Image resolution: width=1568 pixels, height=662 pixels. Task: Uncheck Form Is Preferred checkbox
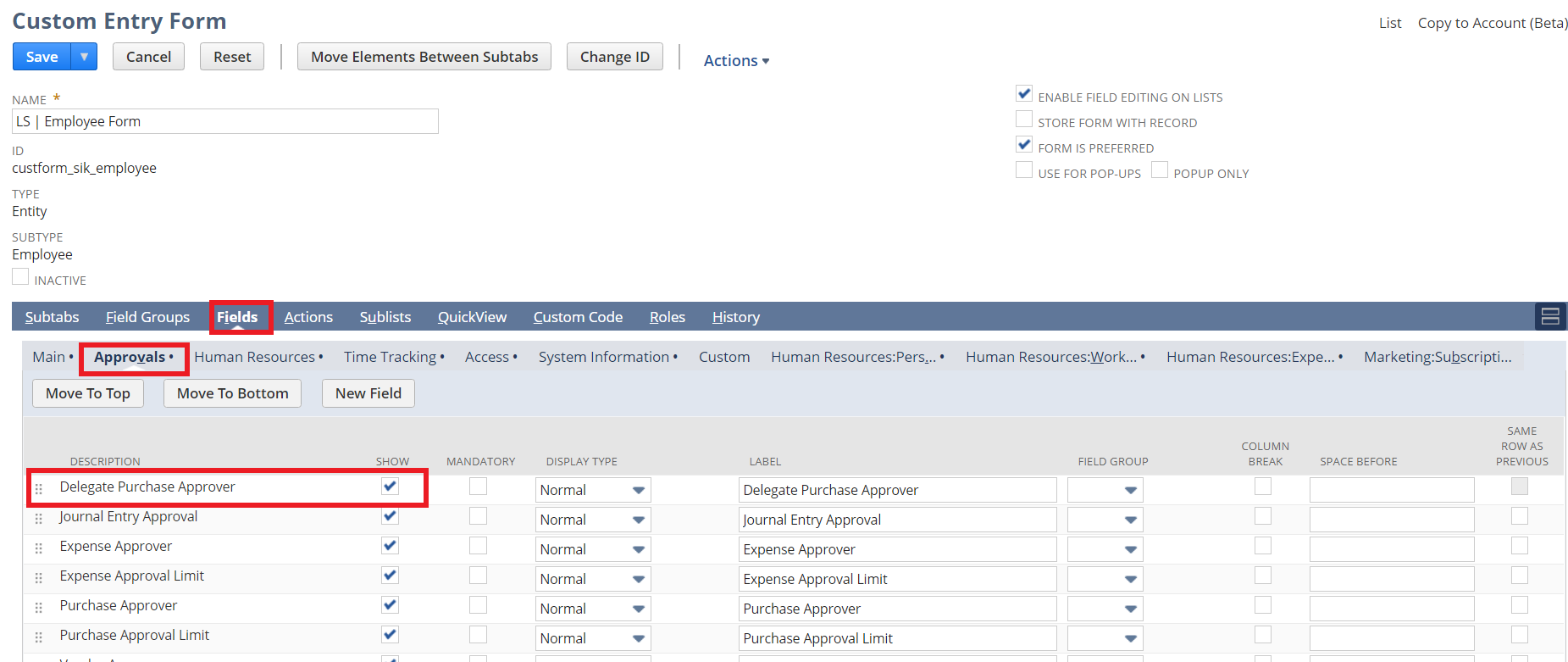pos(1024,145)
